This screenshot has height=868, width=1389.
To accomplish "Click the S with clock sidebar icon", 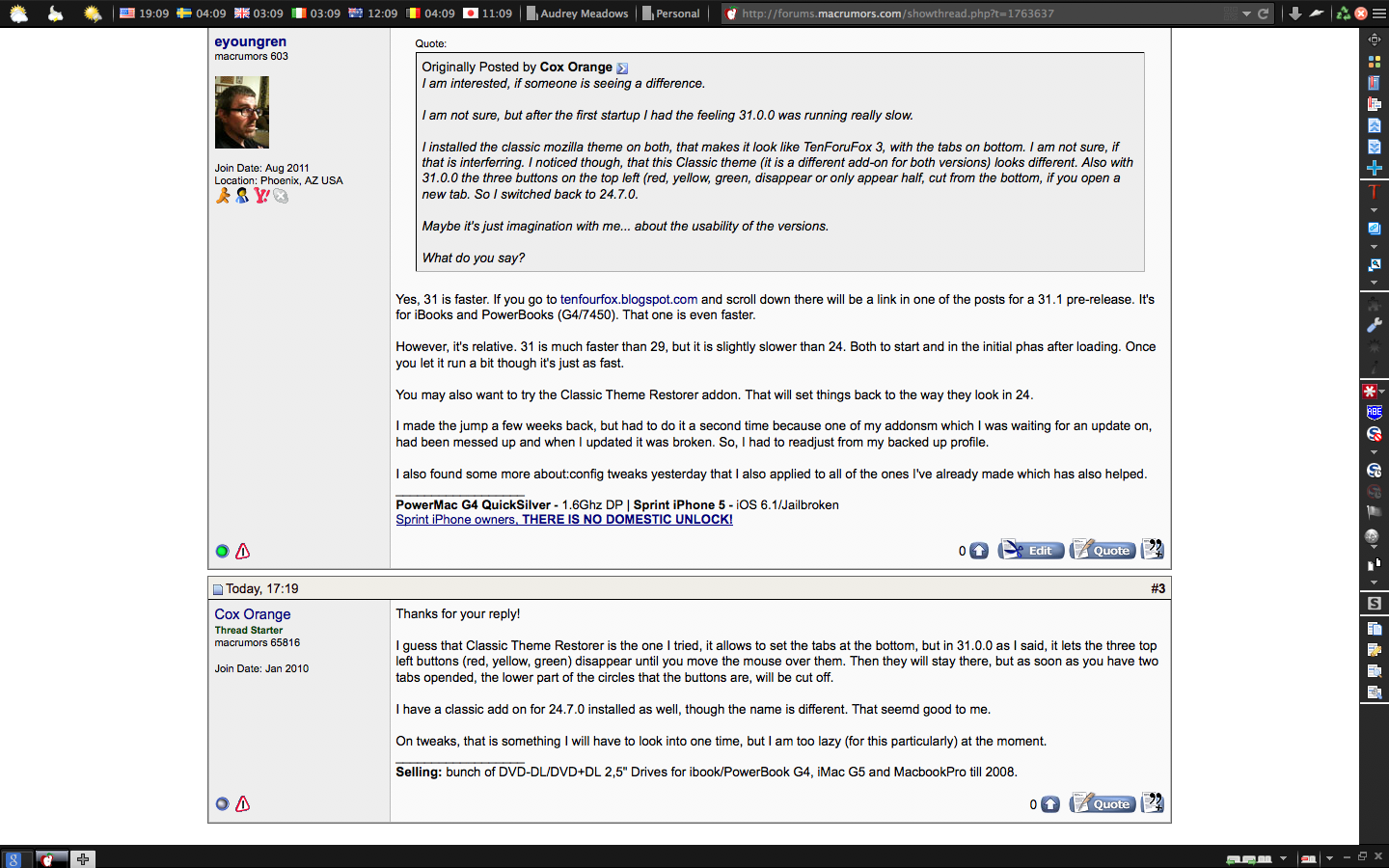I will point(1374,471).
